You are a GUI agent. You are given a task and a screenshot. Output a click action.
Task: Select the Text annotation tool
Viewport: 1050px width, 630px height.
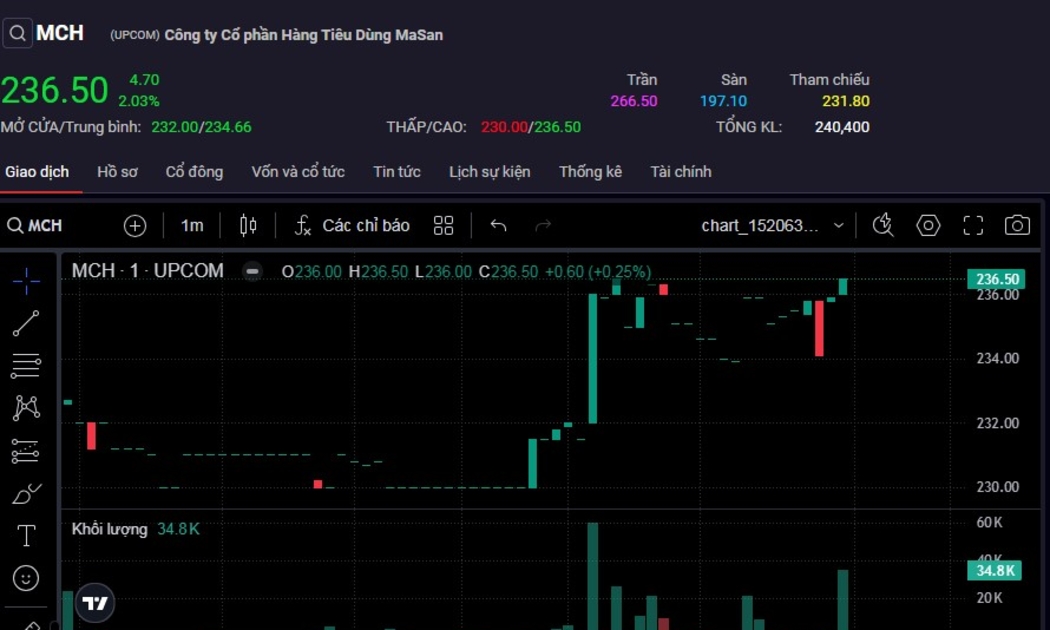pyautogui.click(x=26, y=536)
